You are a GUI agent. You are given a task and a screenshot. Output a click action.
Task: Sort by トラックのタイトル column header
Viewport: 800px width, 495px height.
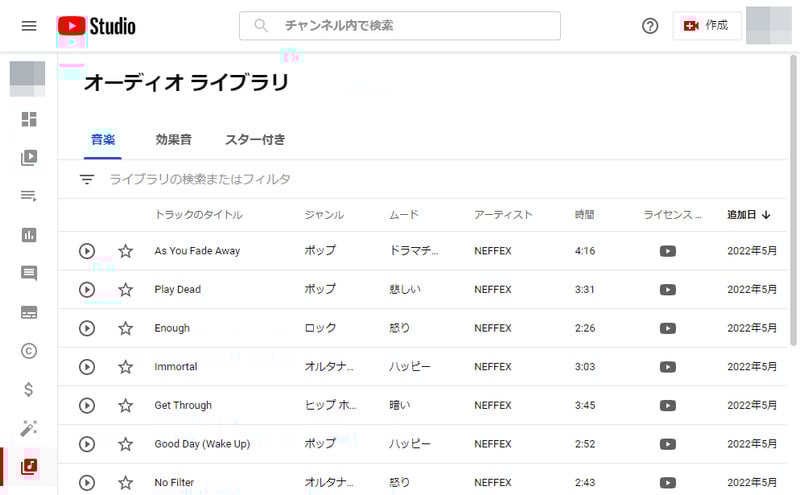[198, 215]
